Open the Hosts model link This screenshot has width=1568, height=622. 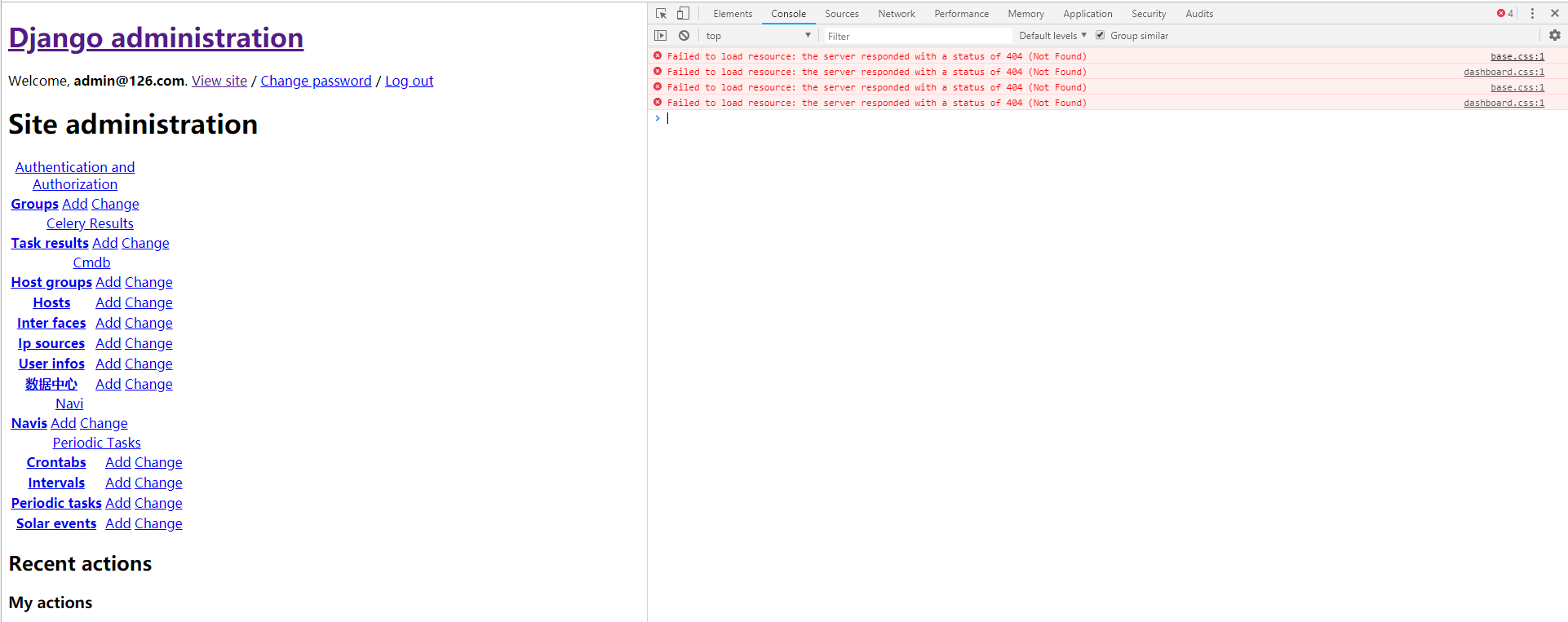pos(51,302)
